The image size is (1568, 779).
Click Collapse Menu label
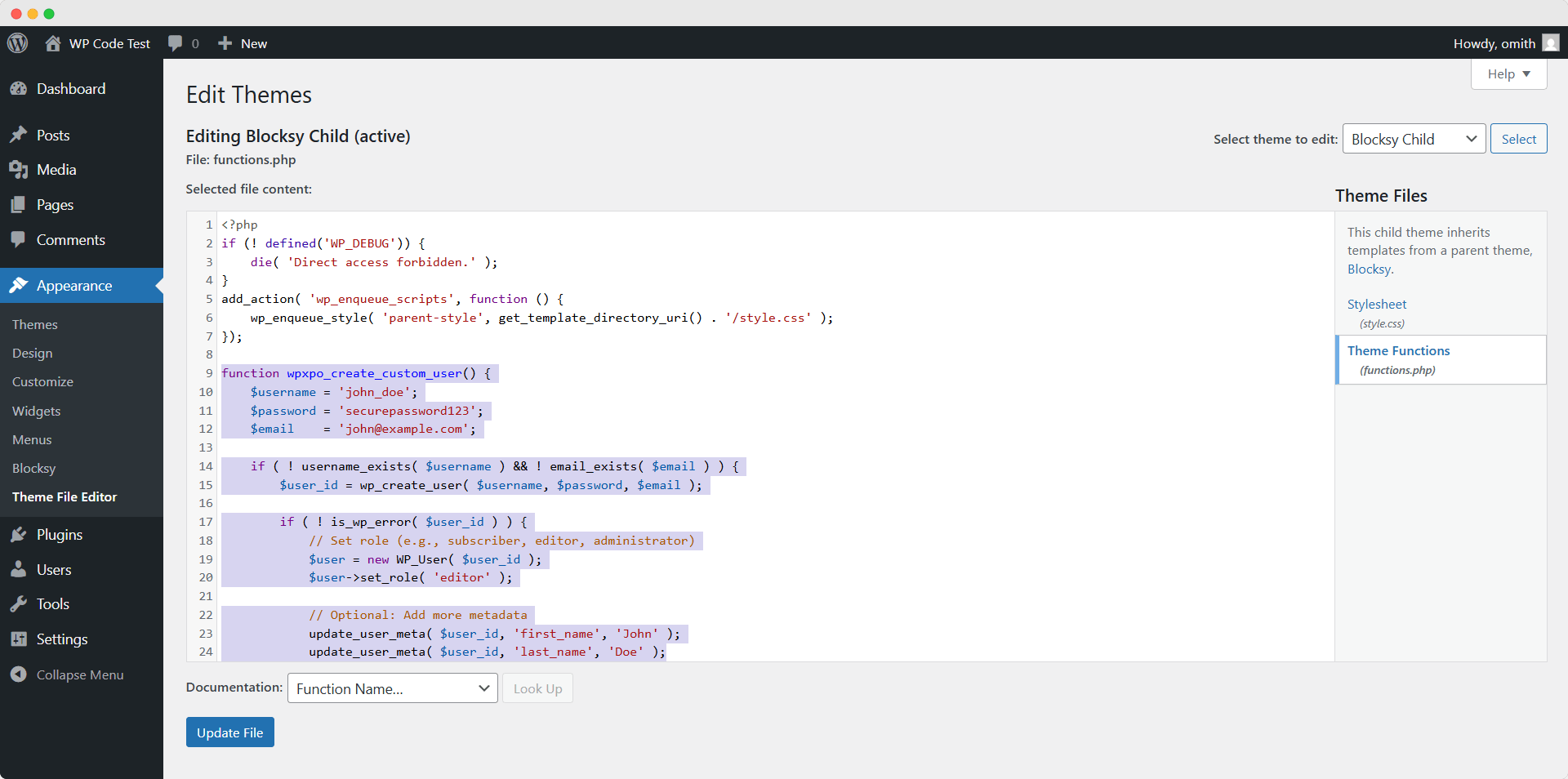(80, 674)
